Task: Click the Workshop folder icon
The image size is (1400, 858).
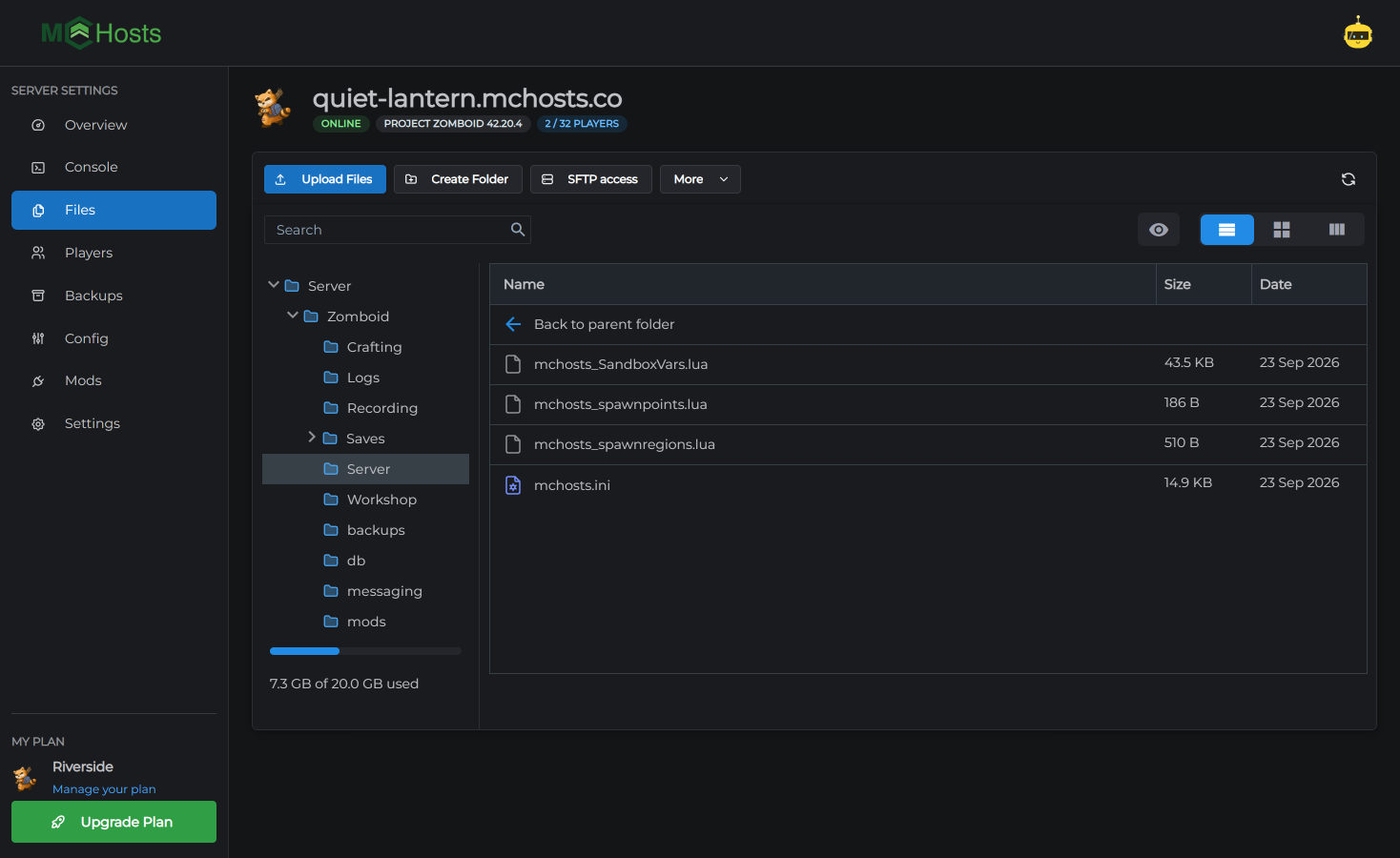Action: click(331, 500)
